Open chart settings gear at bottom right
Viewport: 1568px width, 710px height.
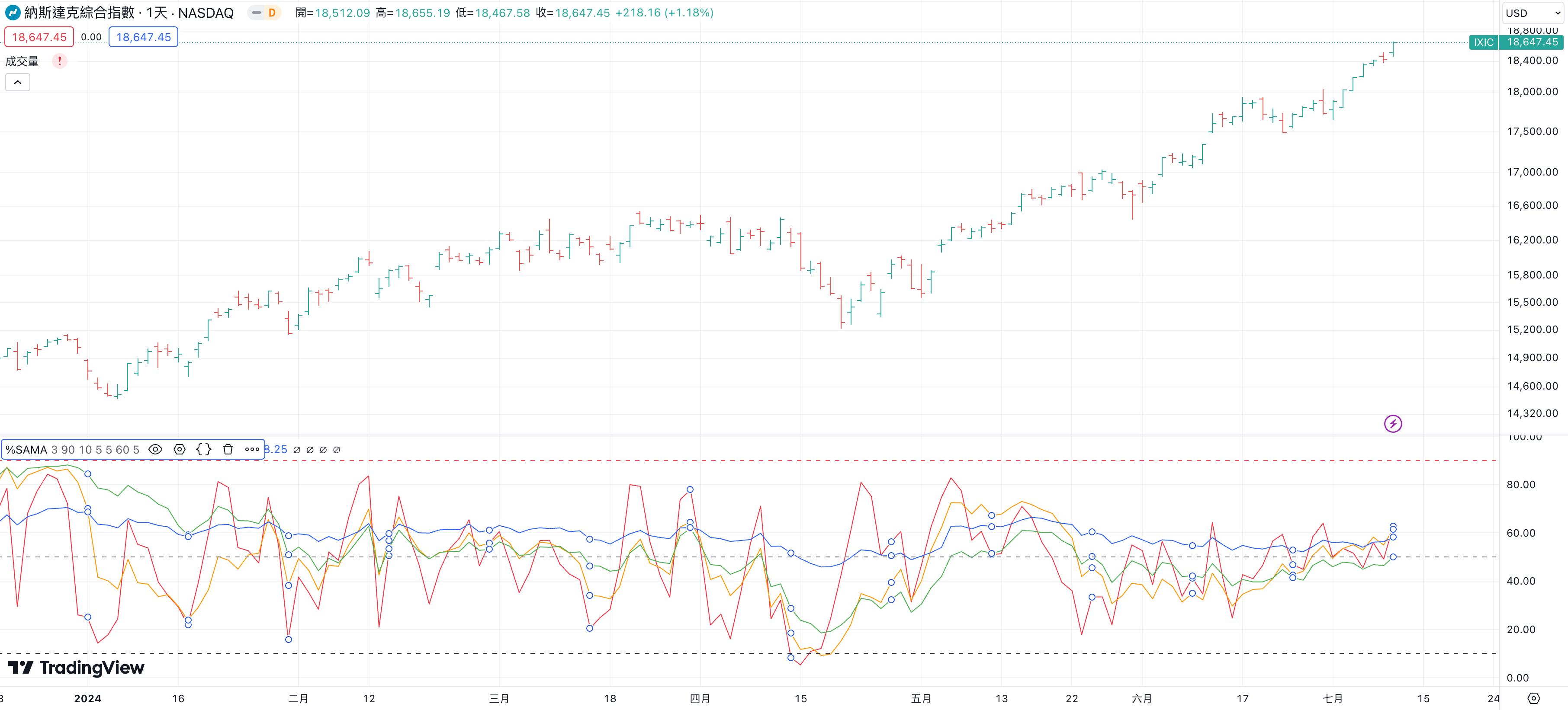click(1533, 698)
